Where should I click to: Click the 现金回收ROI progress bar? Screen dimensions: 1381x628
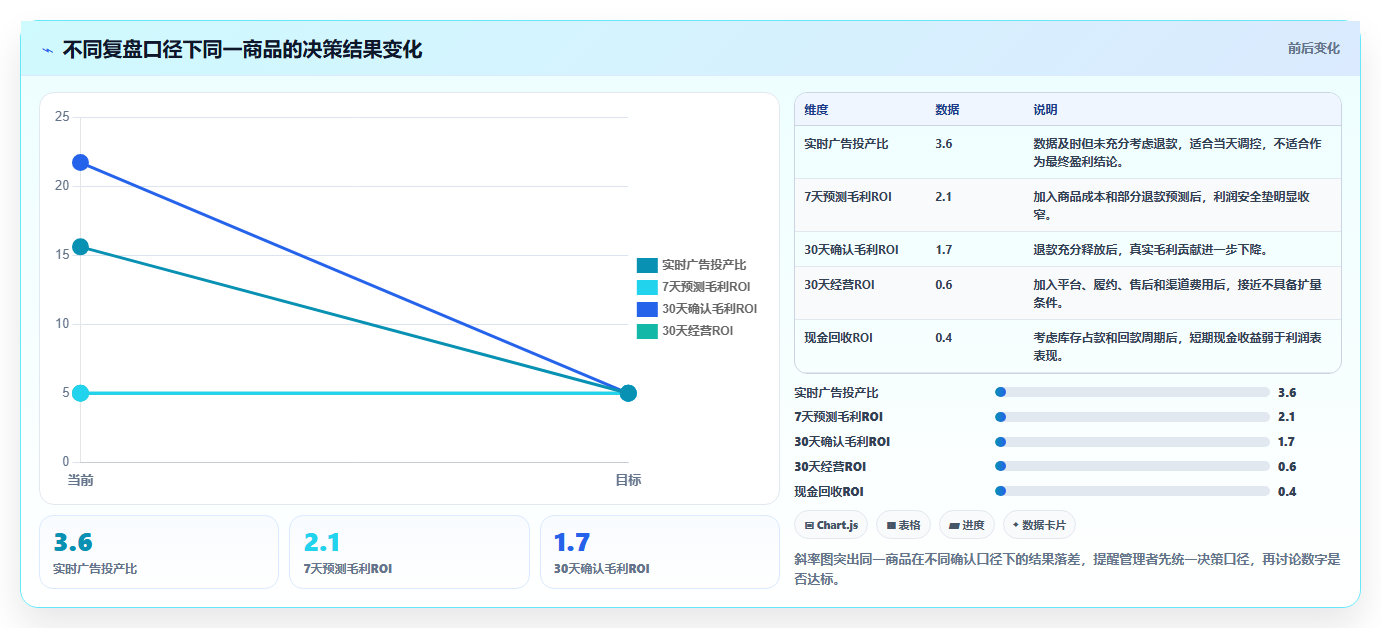click(1132, 491)
